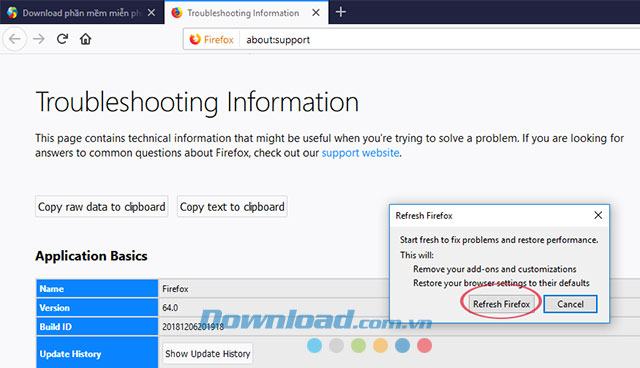Select the Build ID value 20181206201918

pyautogui.click(x=193, y=327)
